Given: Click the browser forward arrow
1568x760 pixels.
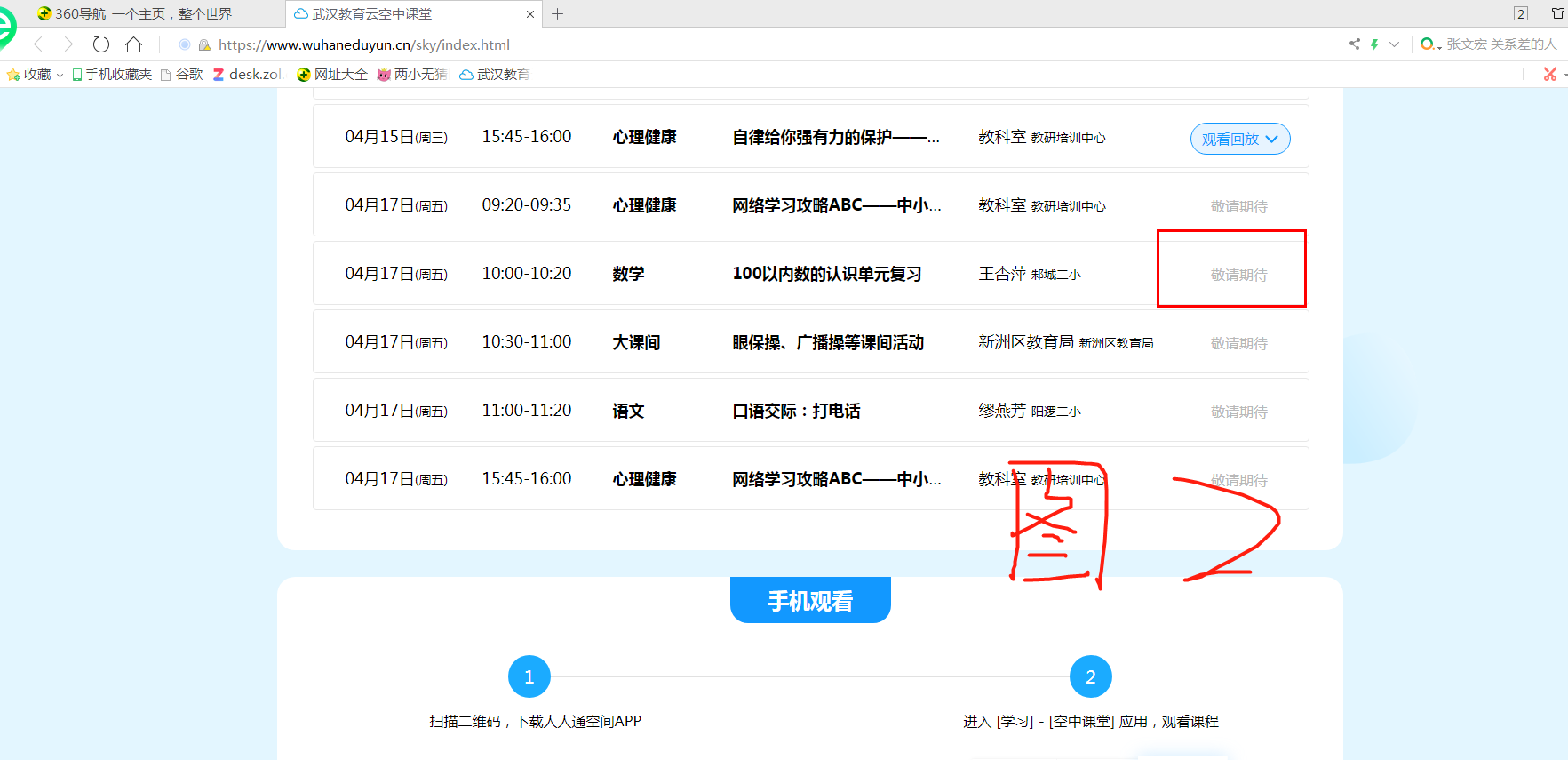Looking at the screenshot, I should coord(68,44).
